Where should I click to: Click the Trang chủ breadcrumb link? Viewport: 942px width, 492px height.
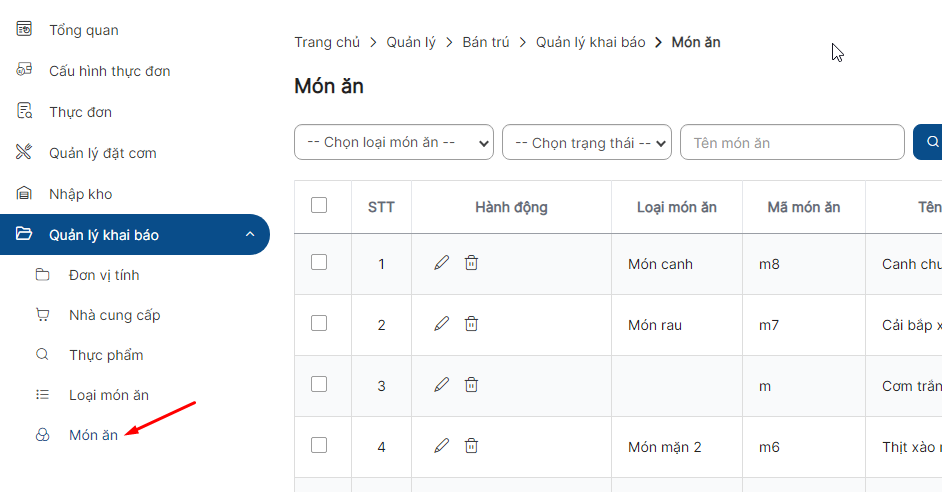coord(327,42)
